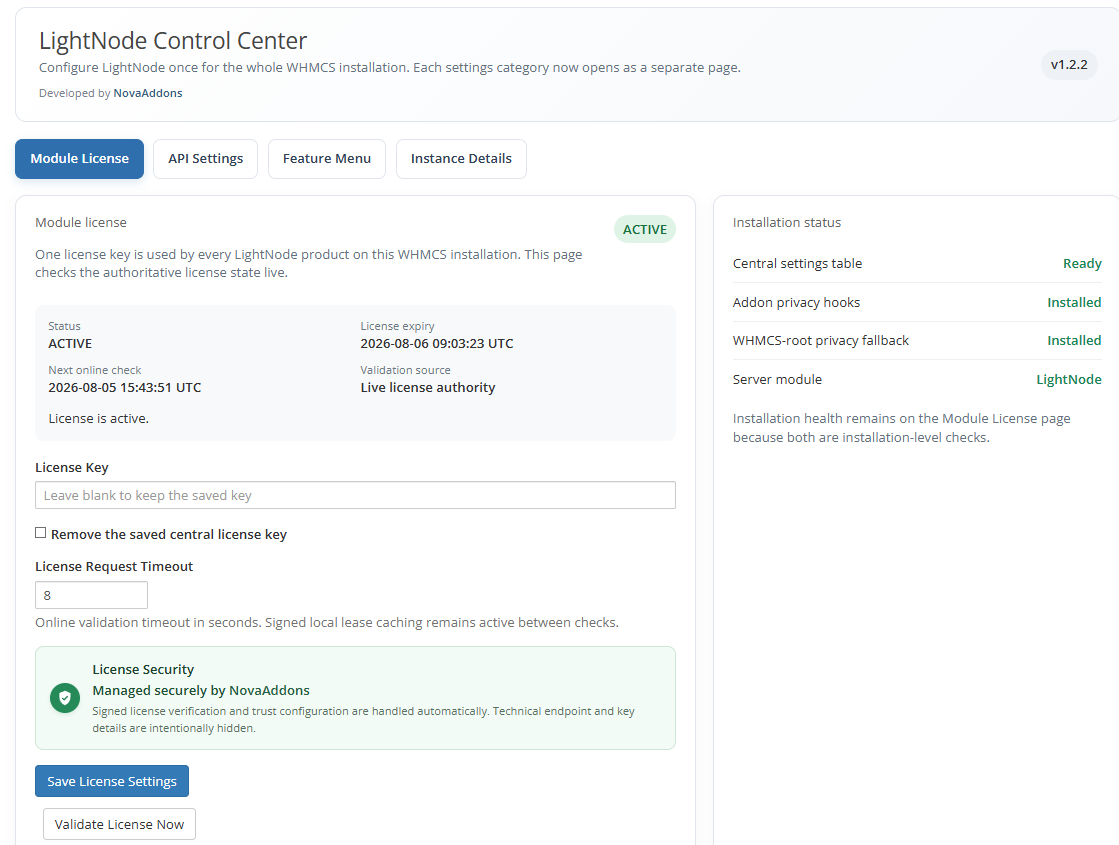Image resolution: width=1119 pixels, height=845 pixels.
Task: Click next online check value 2026-08-05 15:43:51 UTC
Action: point(125,388)
